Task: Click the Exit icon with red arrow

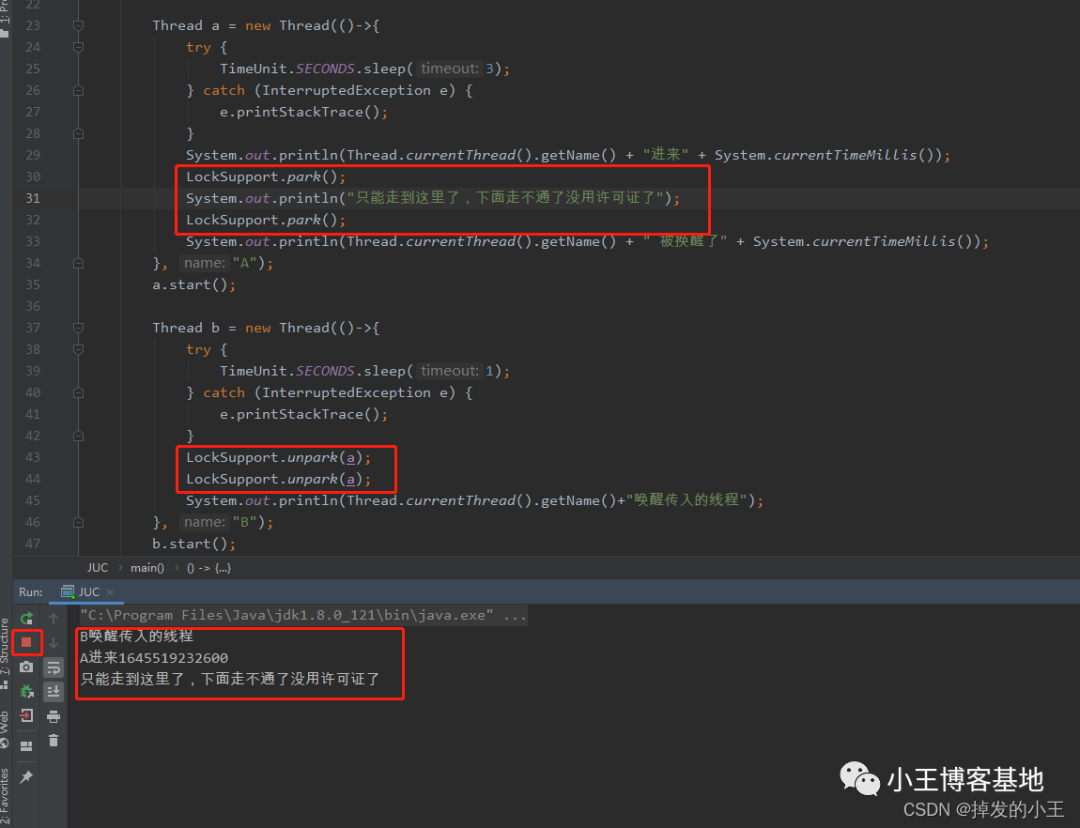Action: (26, 716)
